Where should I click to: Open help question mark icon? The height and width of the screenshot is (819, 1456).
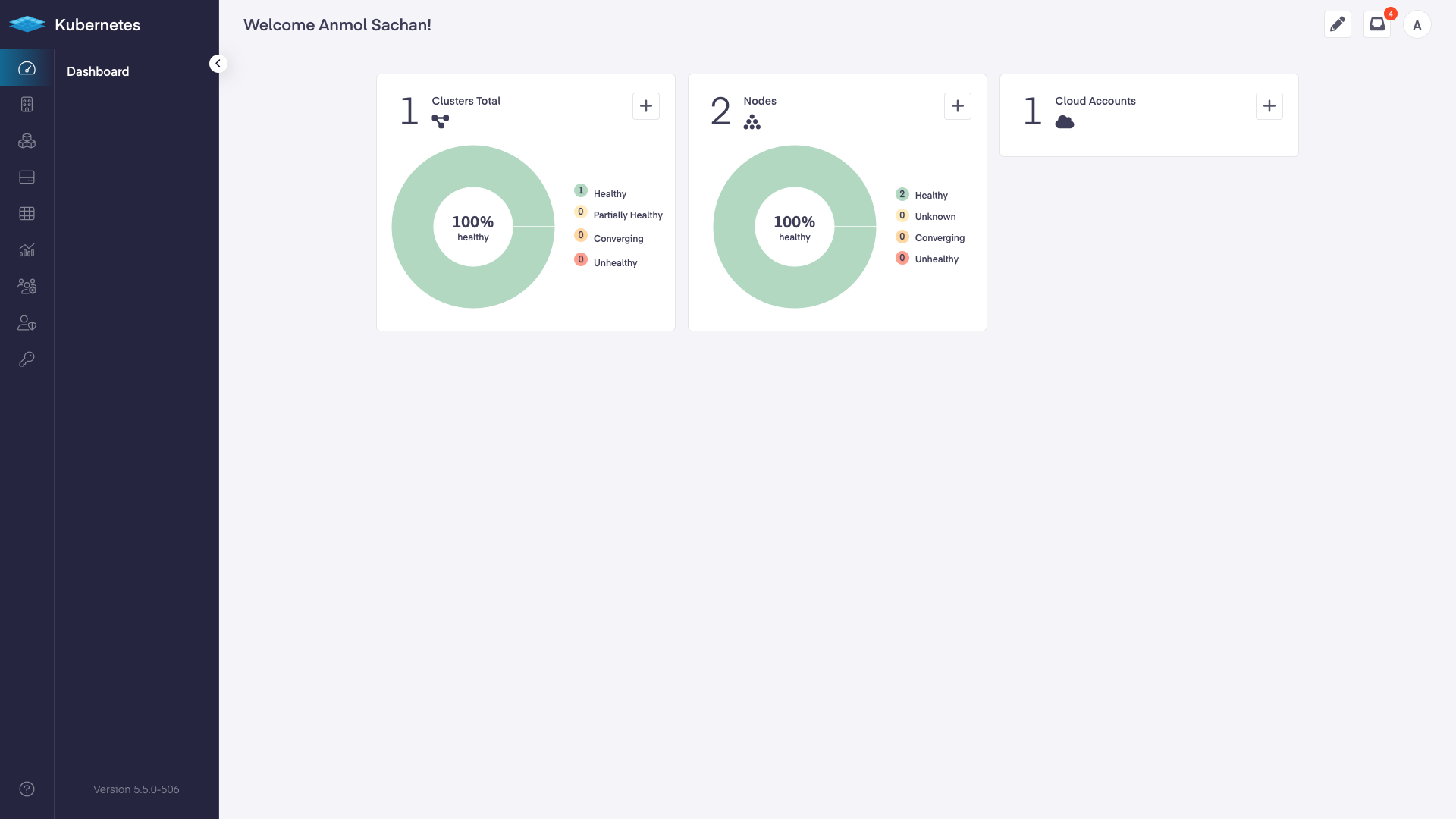(x=27, y=789)
